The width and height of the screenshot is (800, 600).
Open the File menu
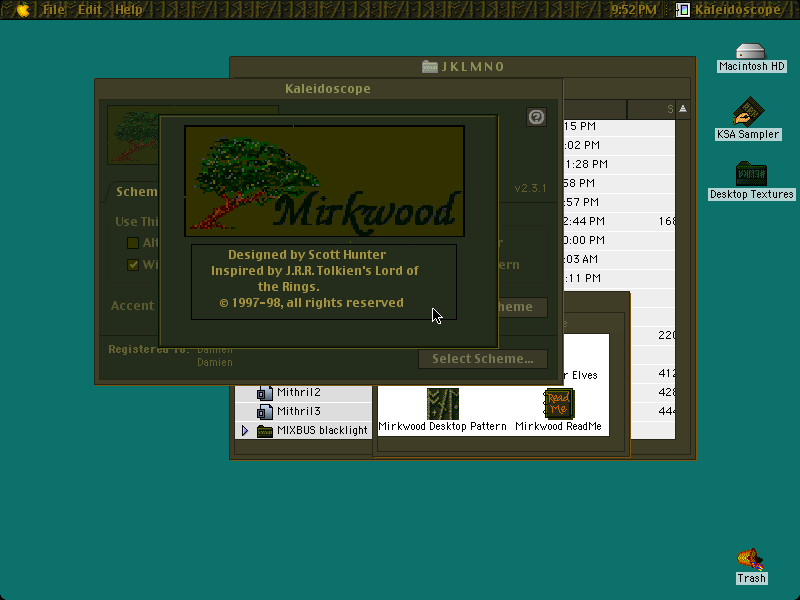pyautogui.click(x=54, y=9)
